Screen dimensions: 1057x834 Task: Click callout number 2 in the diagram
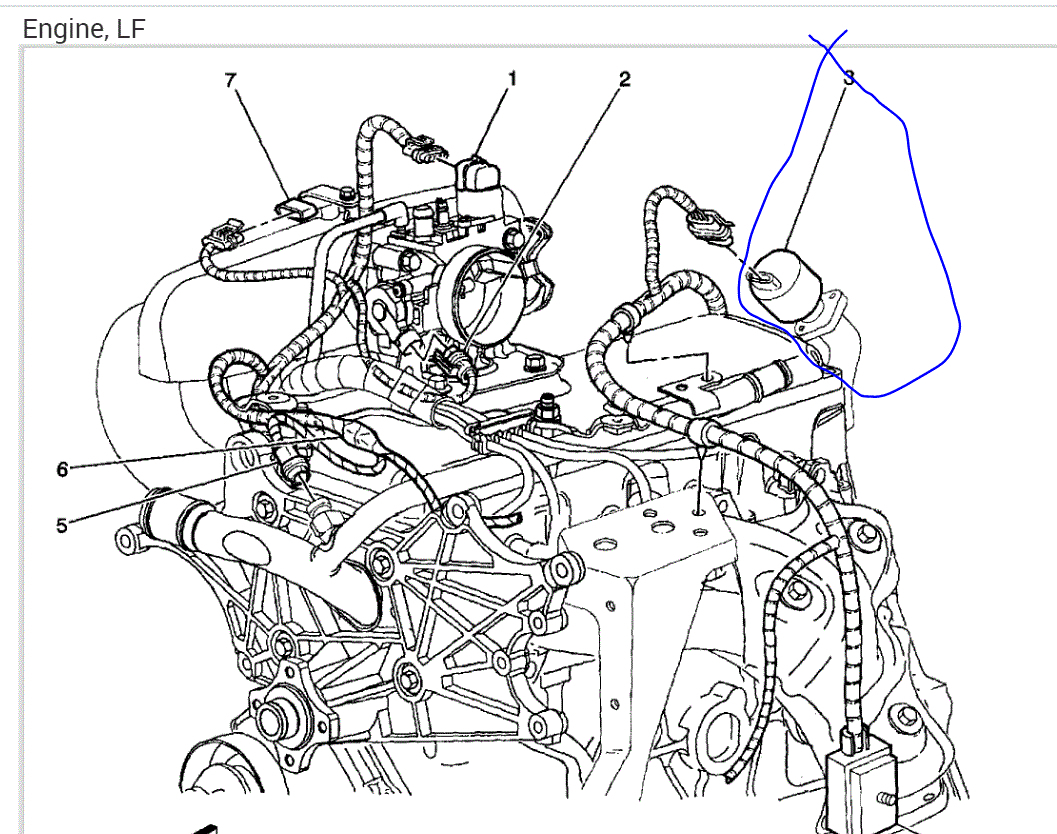[624, 80]
